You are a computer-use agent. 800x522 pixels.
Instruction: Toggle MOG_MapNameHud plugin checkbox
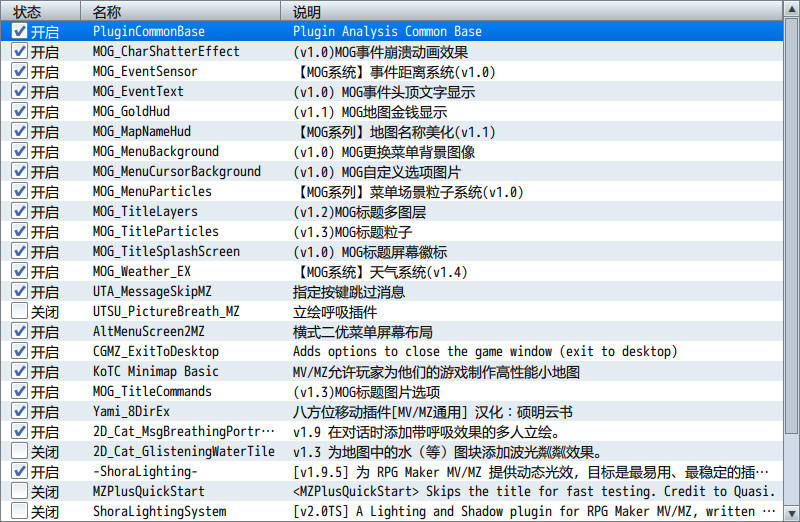click(x=19, y=131)
